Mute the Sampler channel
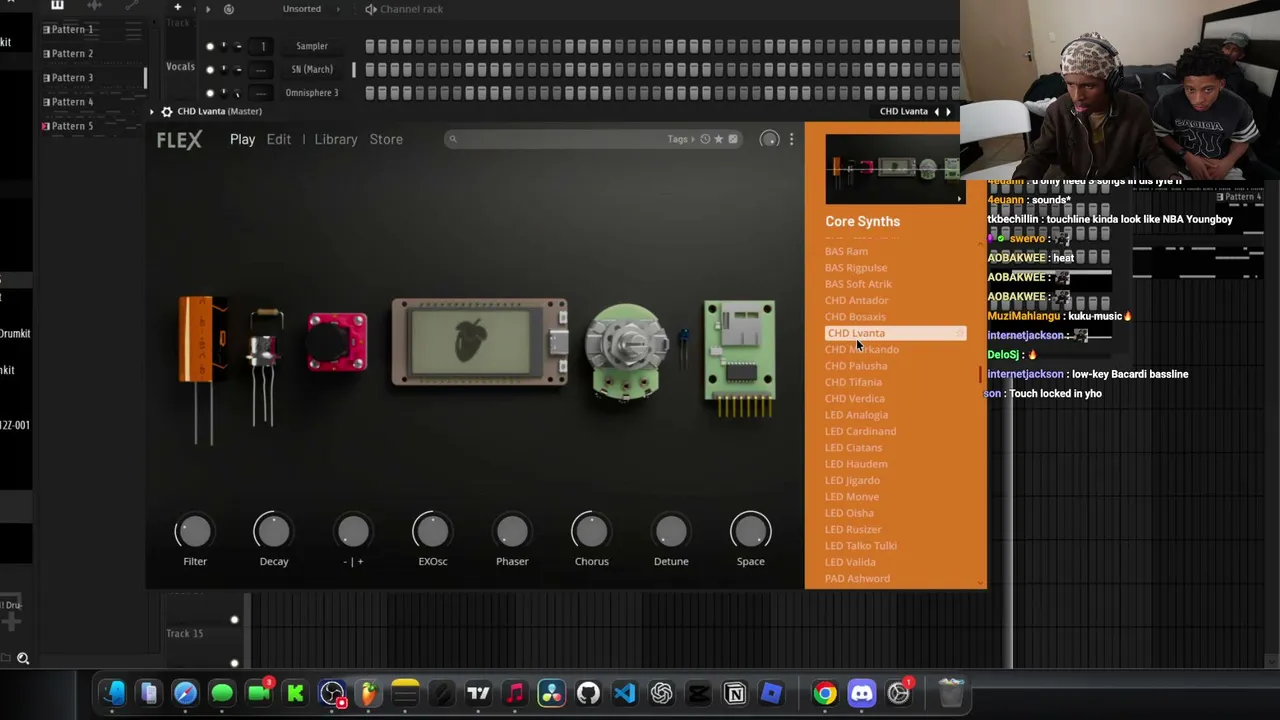Screen dimensions: 1280x720 [210, 46]
